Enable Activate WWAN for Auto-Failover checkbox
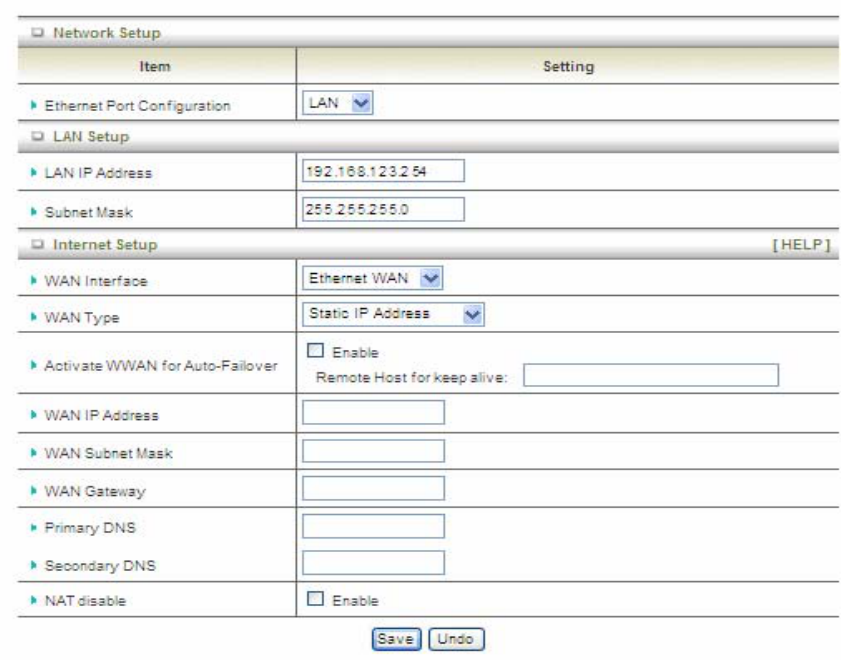The image size is (841, 660). 315,351
